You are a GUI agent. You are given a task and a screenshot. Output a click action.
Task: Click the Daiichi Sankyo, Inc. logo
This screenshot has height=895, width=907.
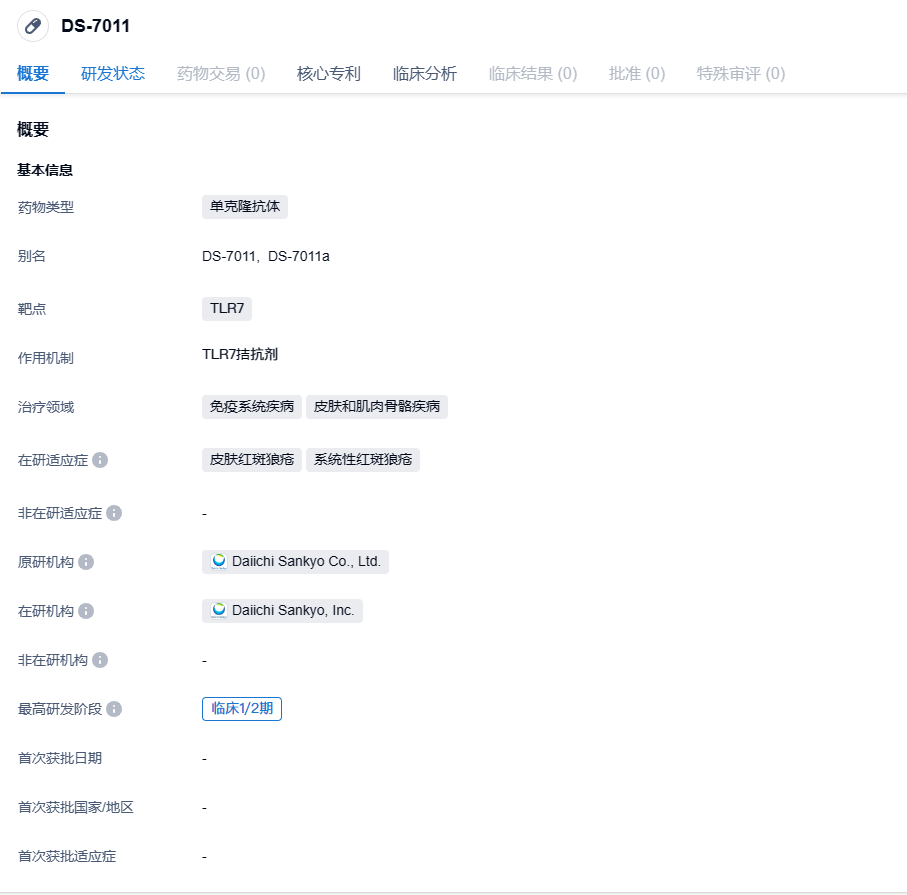pyautogui.click(x=219, y=611)
